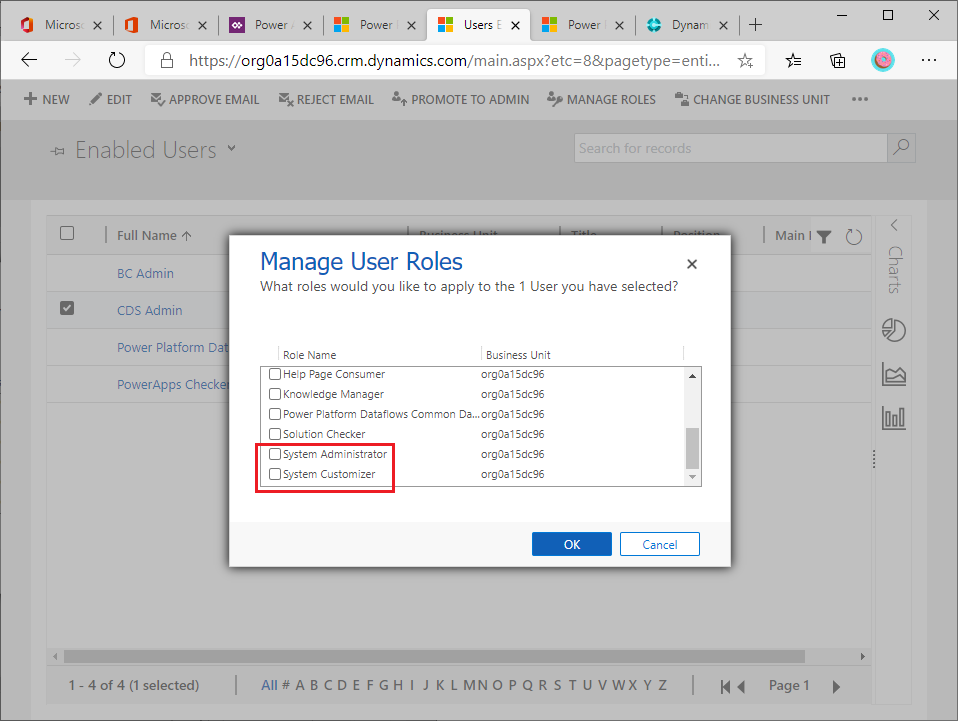Click CHANGE BUSINESS UNIT command
958x721 pixels.
pyautogui.click(x=753, y=99)
